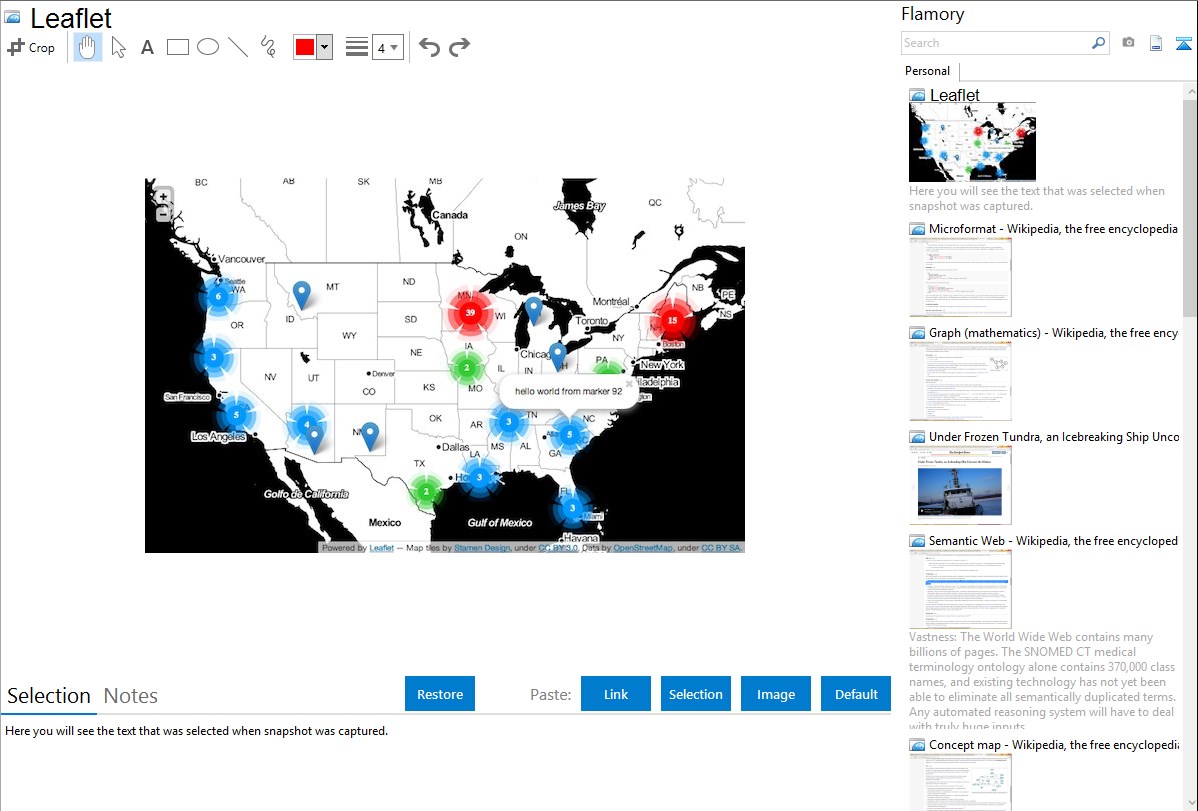Undo the last annotation
1198x811 pixels.
click(x=429, y=47)
